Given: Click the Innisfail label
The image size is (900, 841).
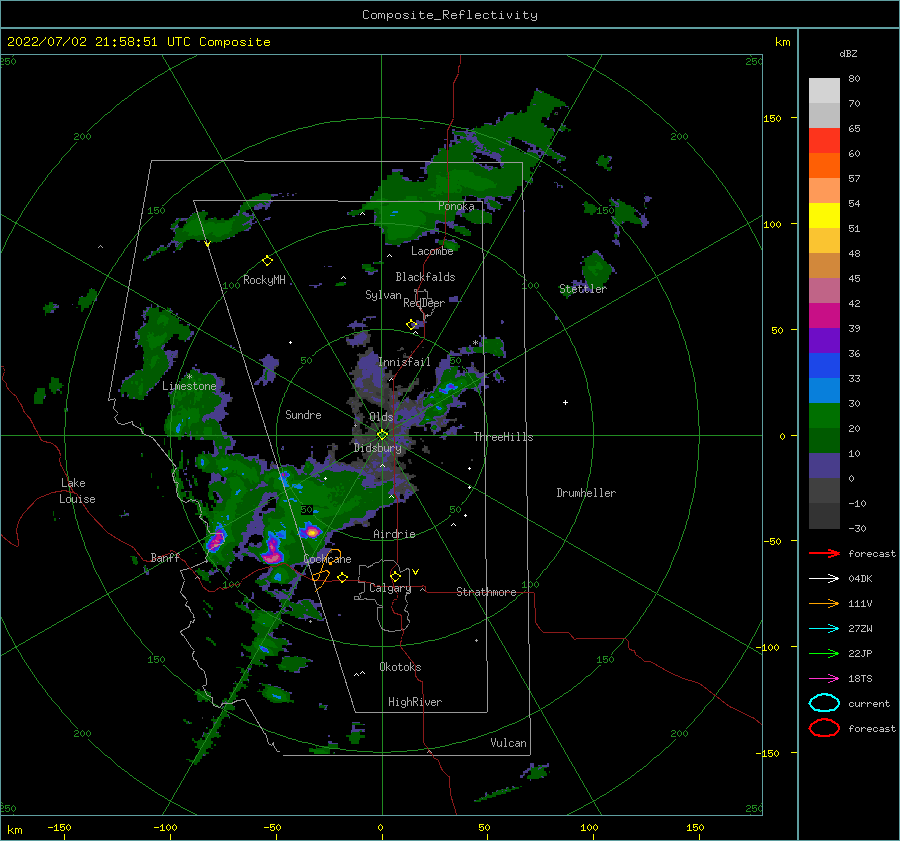Looking at the screenshot, I should pyautogui.click(x=404, y=362).
